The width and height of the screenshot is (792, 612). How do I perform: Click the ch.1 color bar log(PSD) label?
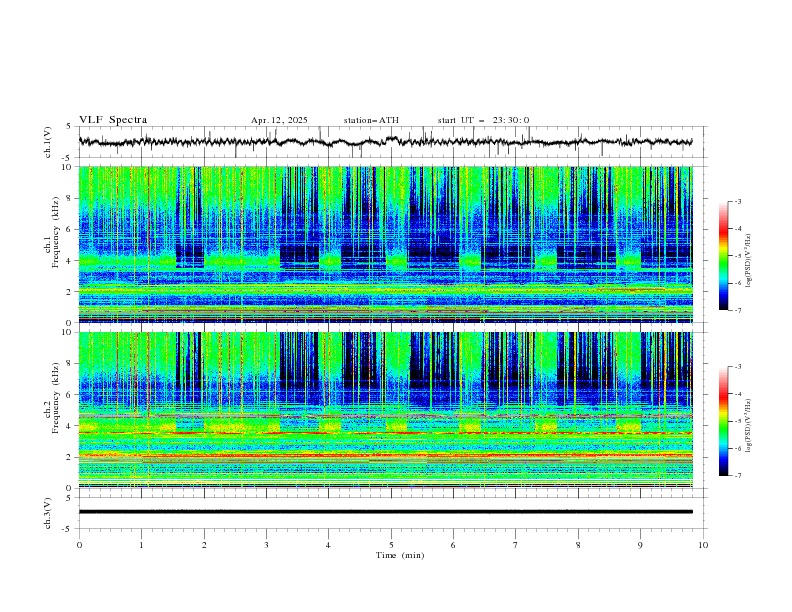point(748,261)
